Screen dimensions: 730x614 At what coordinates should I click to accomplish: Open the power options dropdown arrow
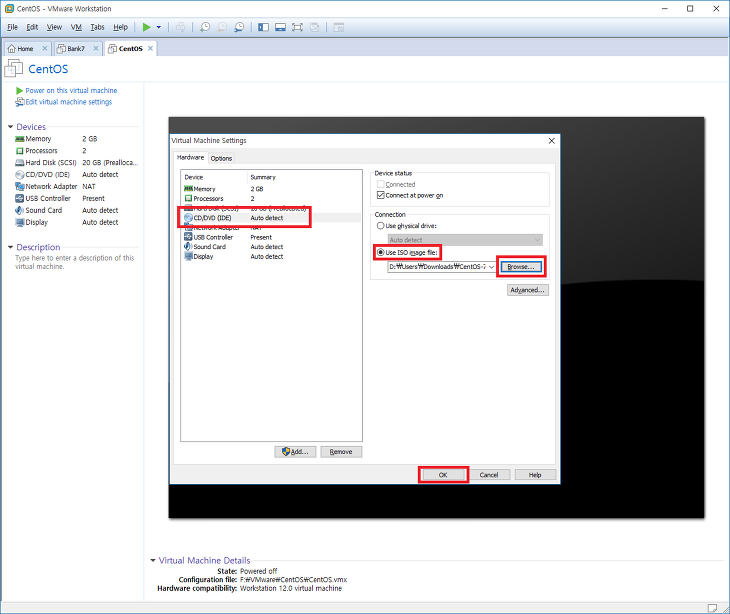(159, 27)
